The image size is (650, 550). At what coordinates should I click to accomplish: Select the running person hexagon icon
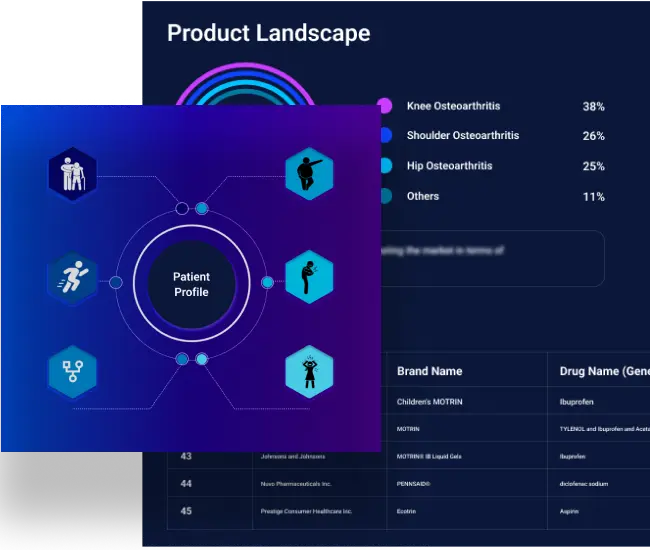[72, 278]
